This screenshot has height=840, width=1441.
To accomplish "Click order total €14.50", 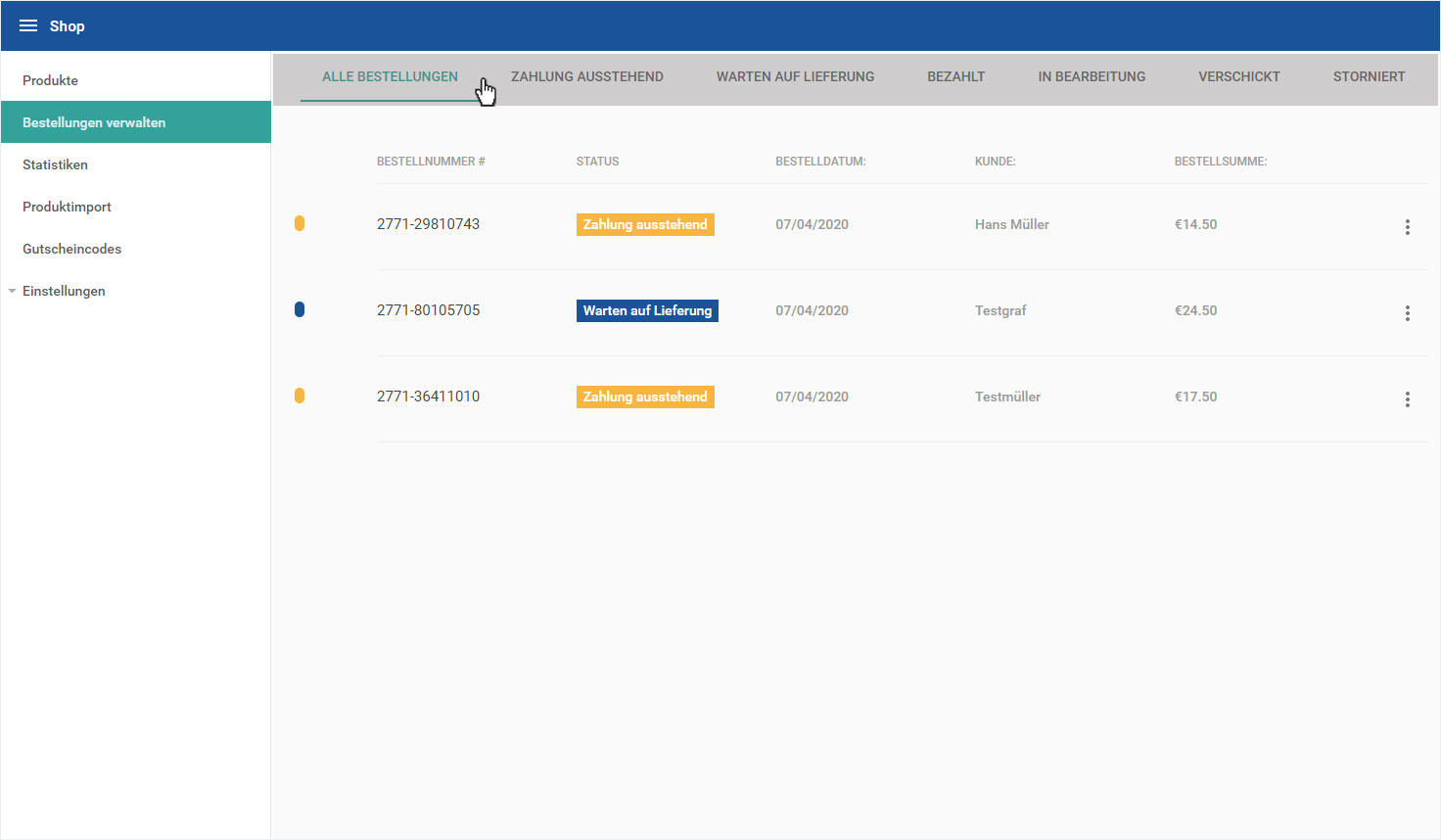I will (x=1195, y=224).
